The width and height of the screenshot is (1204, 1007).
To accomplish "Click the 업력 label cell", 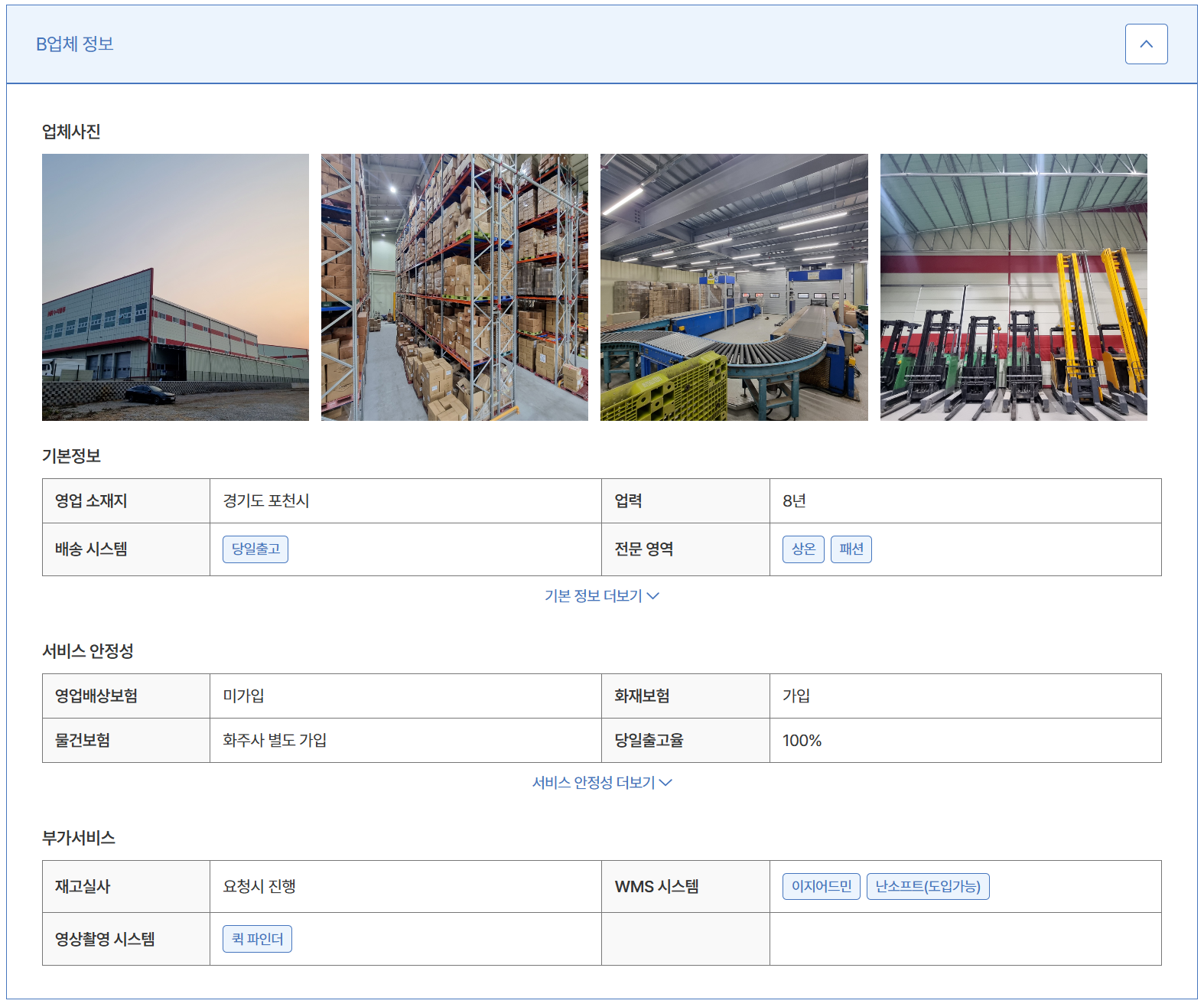I will tap(686, 501).
